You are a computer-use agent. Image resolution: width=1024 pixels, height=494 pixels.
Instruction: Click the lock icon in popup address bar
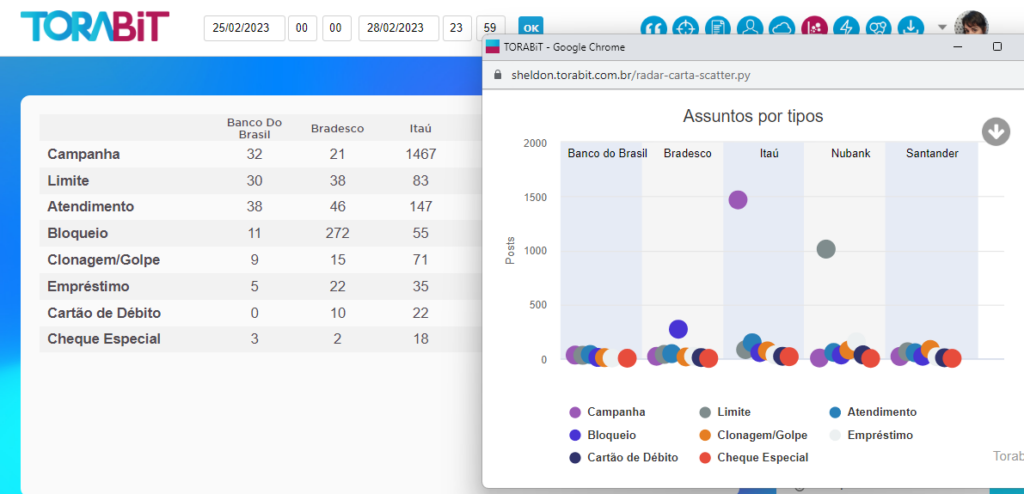[x=498, y=74]
